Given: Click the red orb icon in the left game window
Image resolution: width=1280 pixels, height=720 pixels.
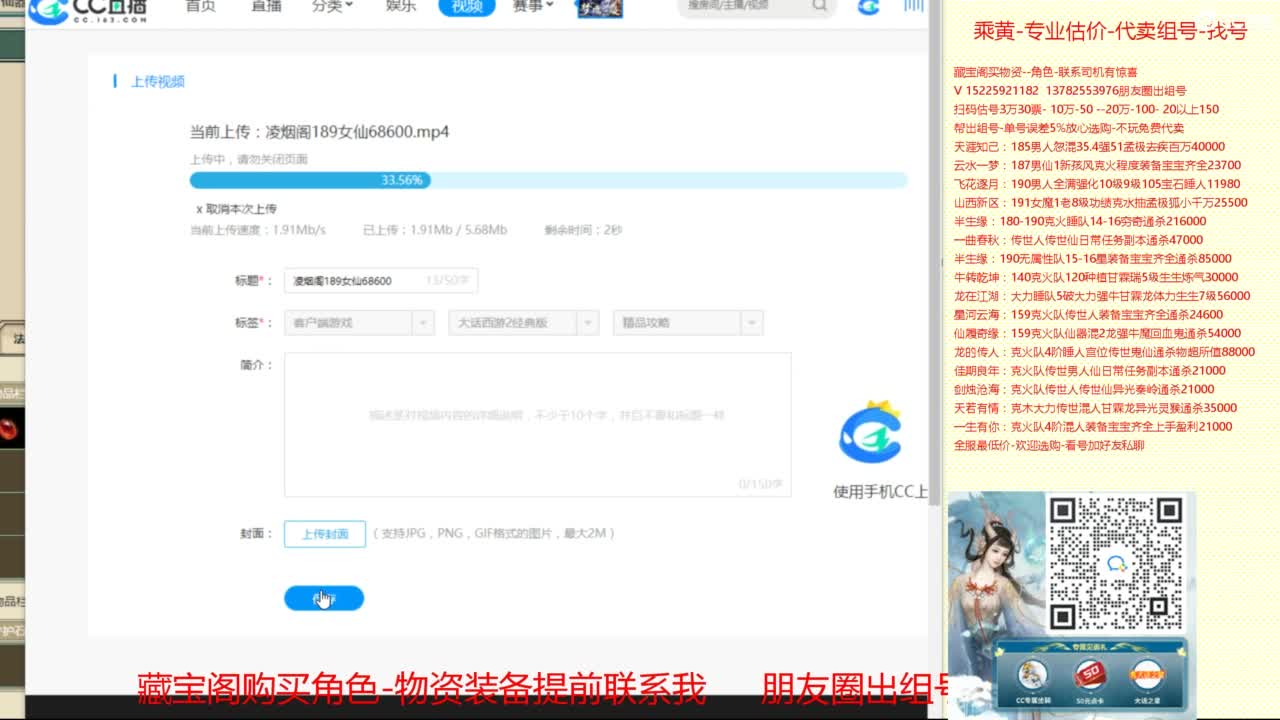Looking at the screenshot, I should tap(9, 430).
